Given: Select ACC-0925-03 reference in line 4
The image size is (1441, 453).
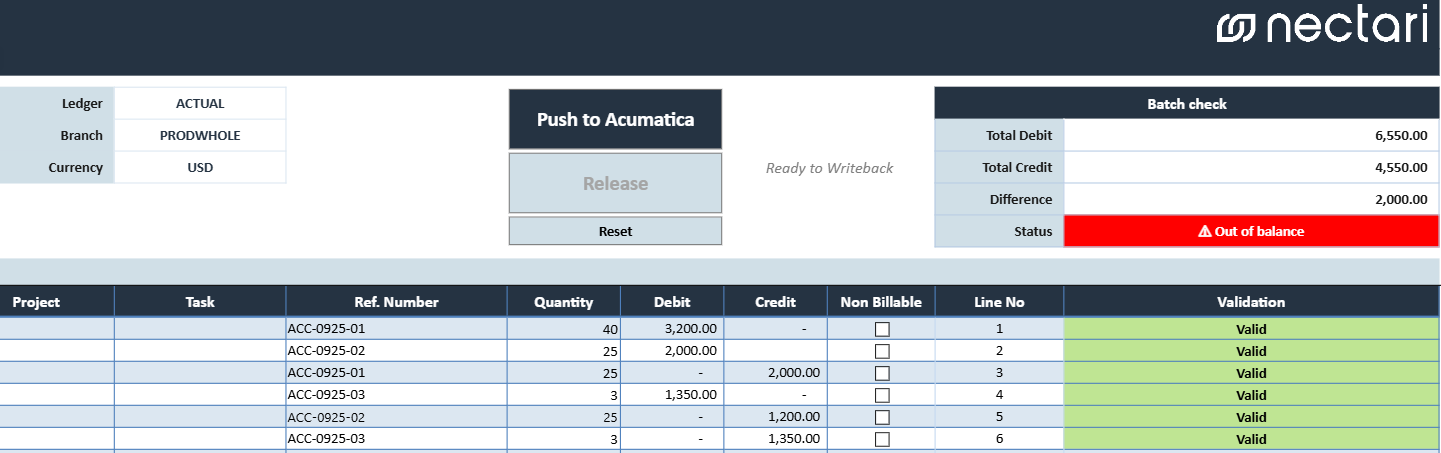Looking at the screenshot, I should [x=396, y=395].
